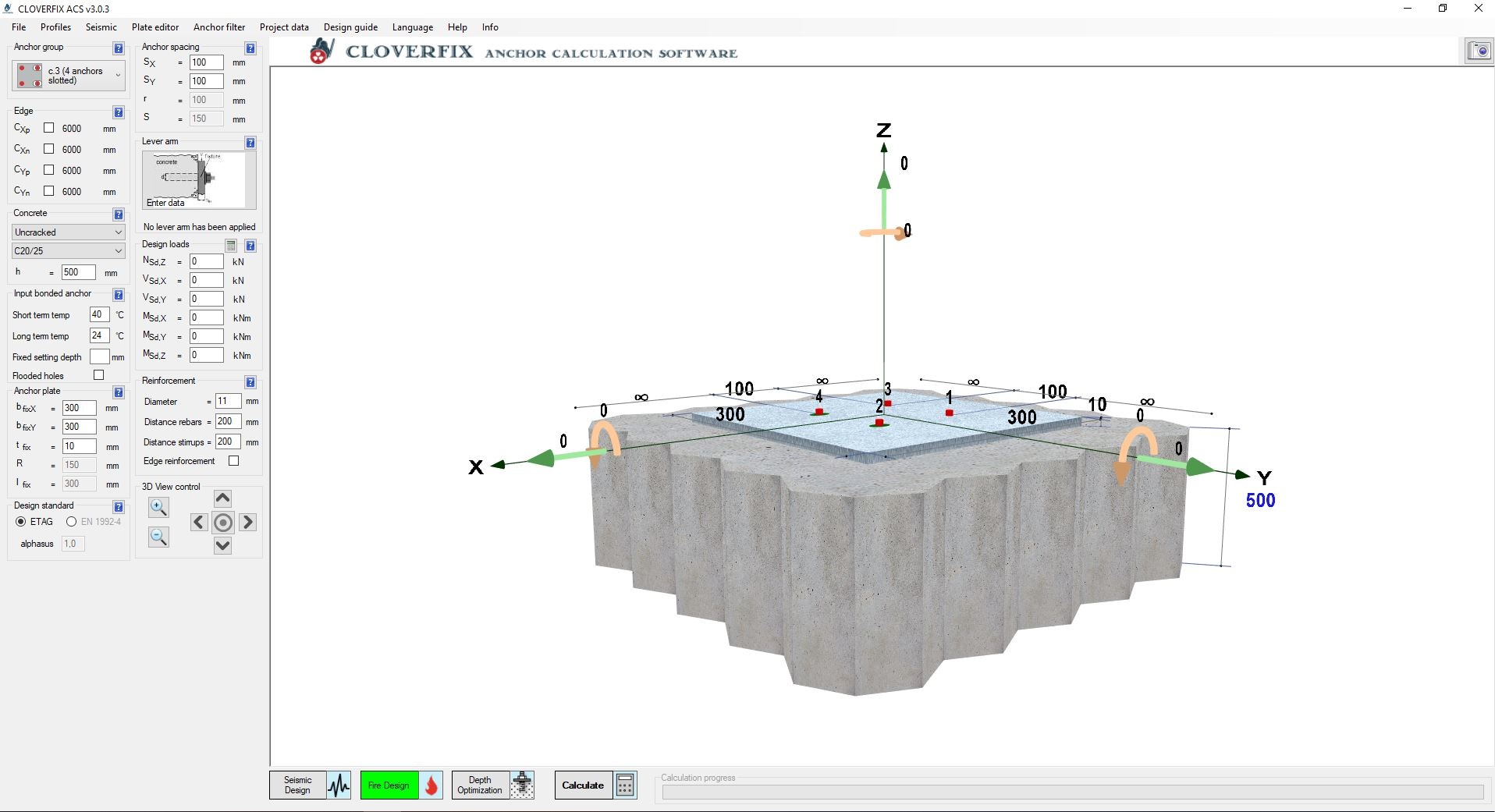Viewport: 1495px width, 812px height.
Task: Open Design loads table icon
Action: pyautogui.click(x=231, y=246)
